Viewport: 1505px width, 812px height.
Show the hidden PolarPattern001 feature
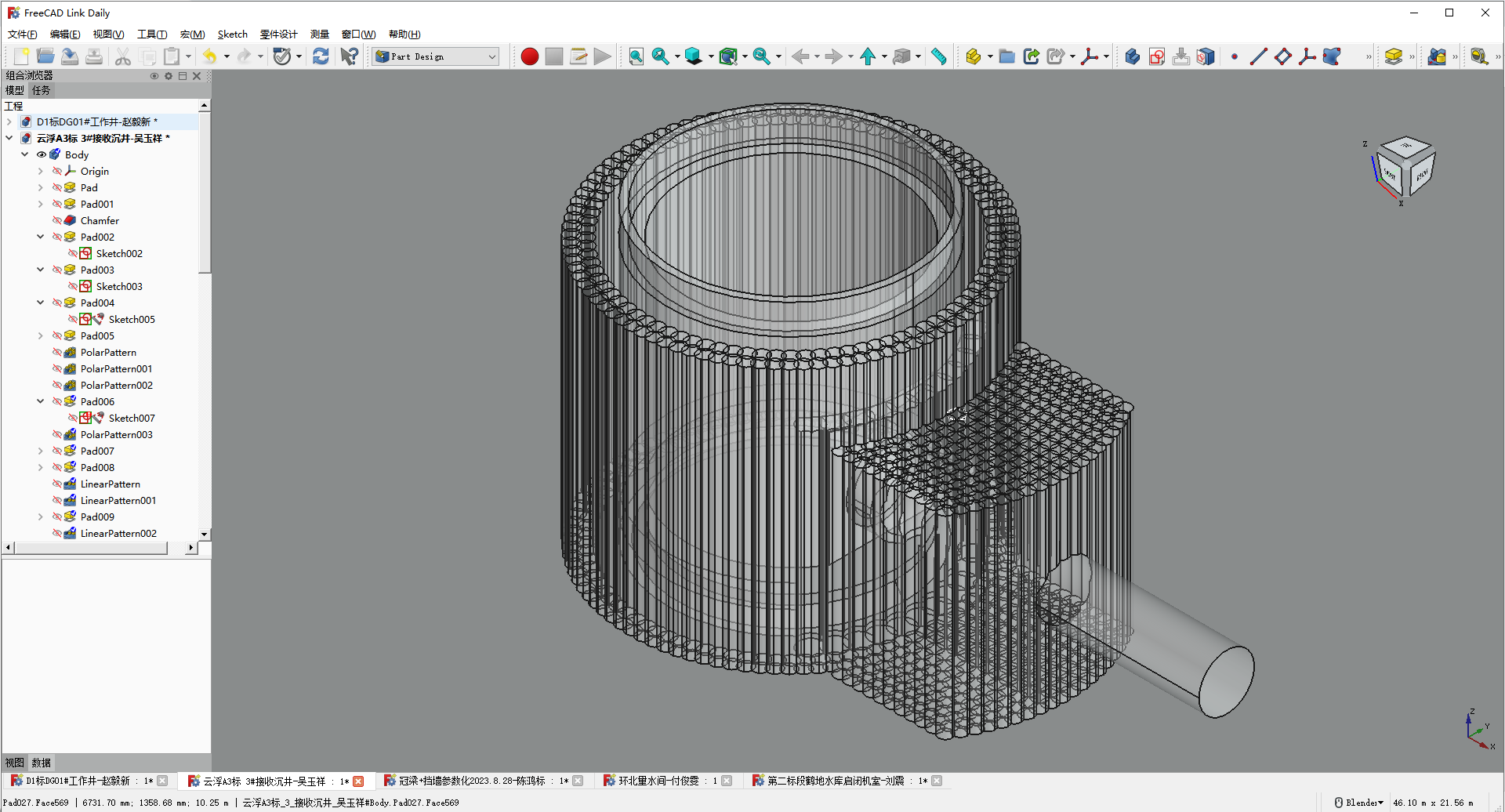coord(57,369)
